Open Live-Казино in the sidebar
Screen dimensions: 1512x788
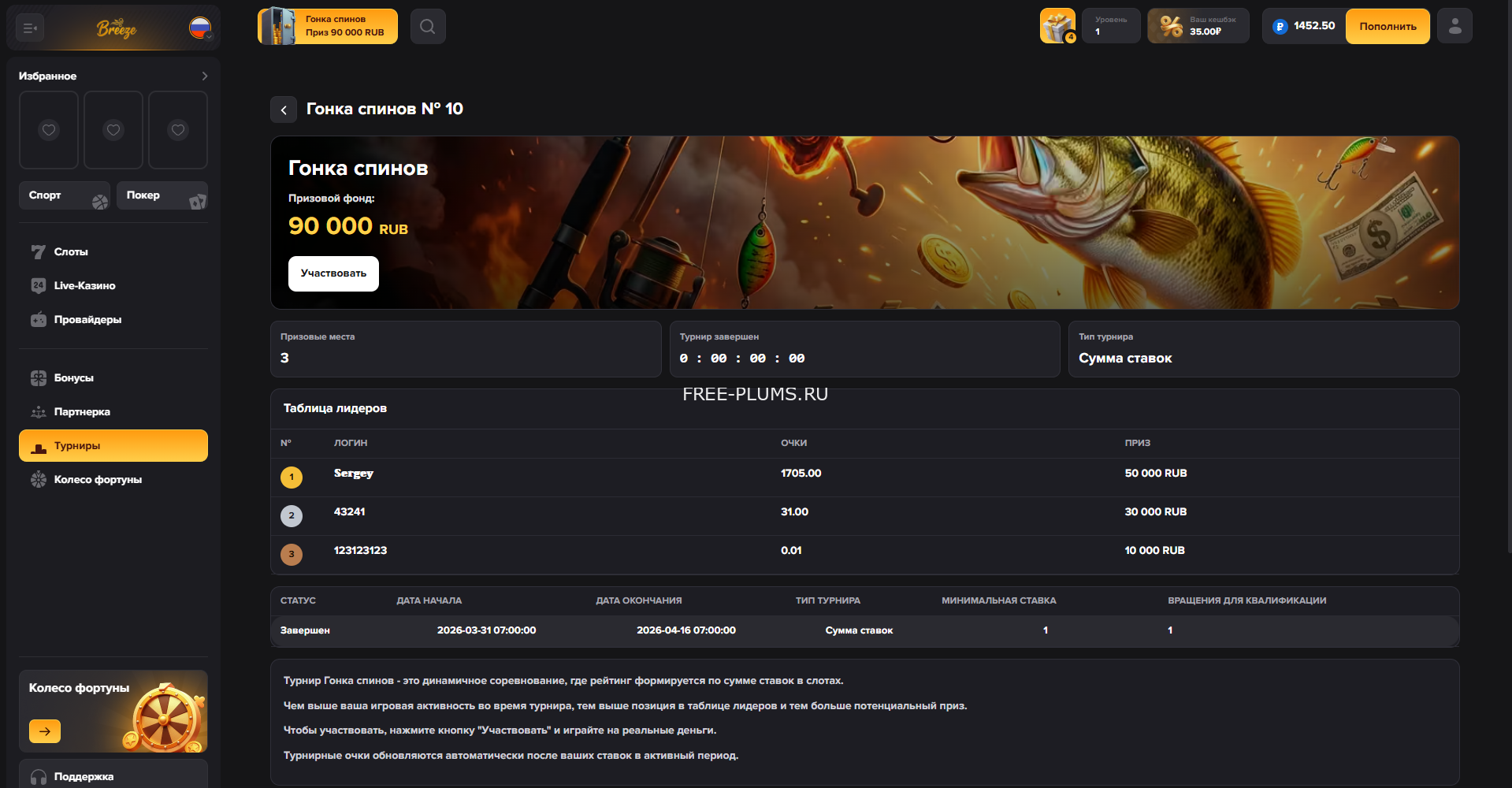84,286
